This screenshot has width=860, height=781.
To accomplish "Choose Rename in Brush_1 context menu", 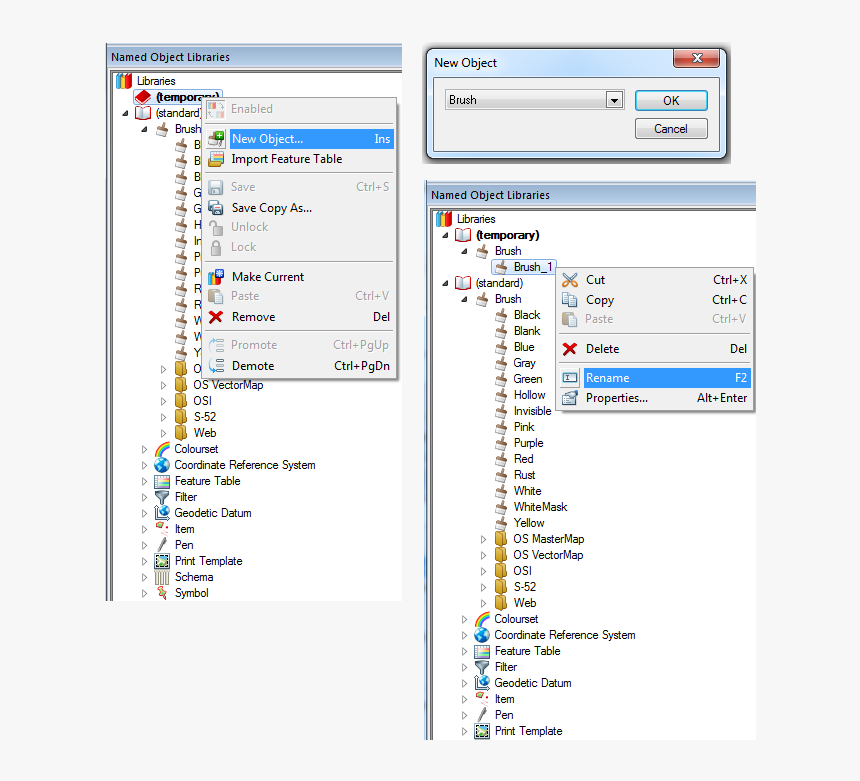I will [655, 378].
